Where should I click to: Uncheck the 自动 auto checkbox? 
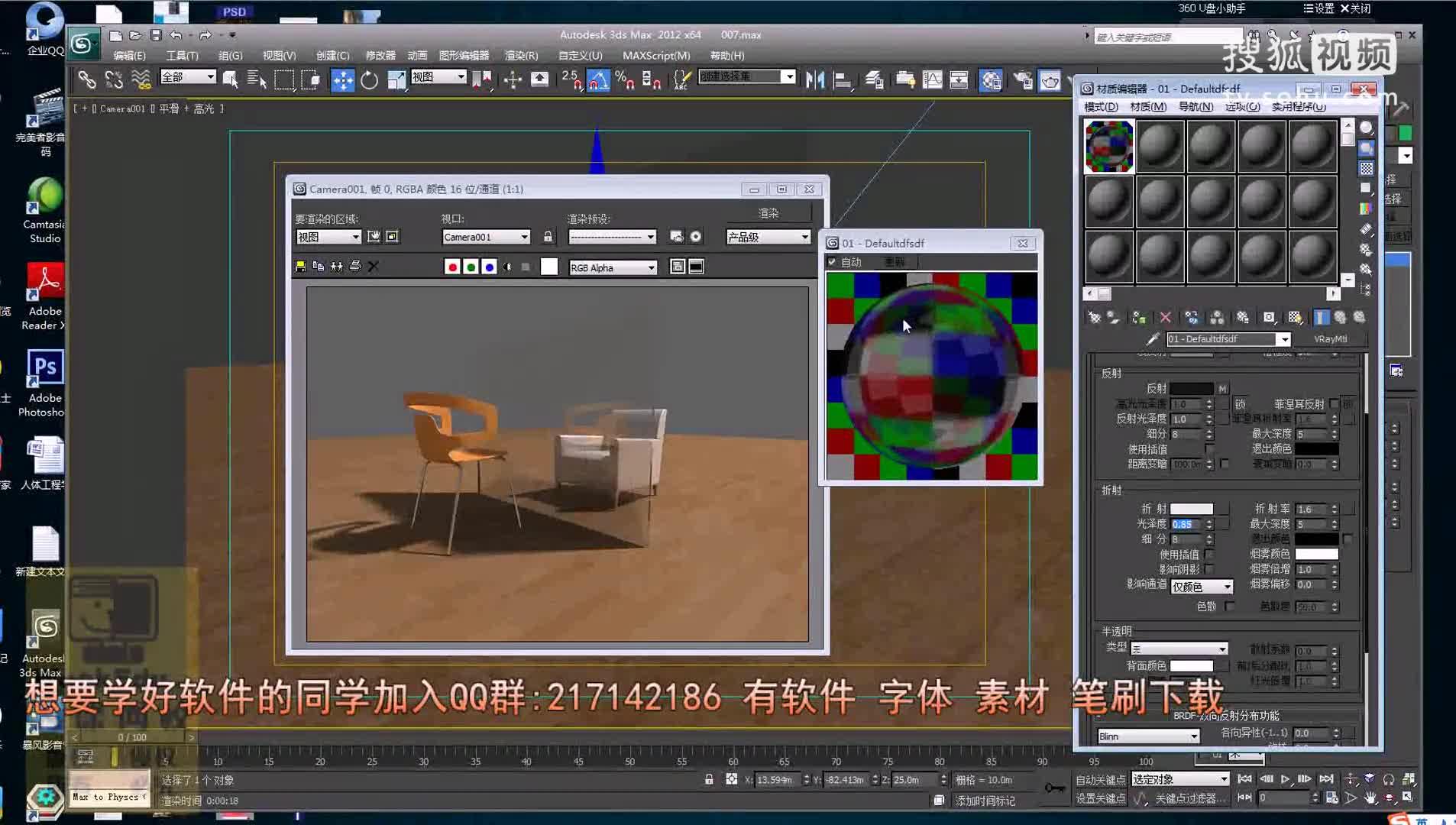[832, 262]
